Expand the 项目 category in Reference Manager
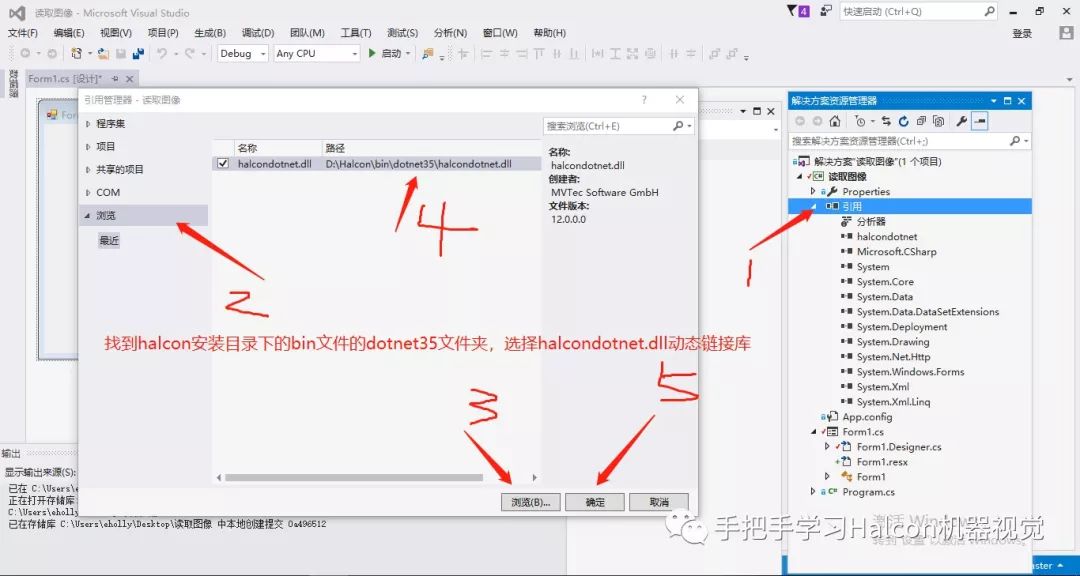Image resolution: width=1080 pixels, height=576 pixels. 87,147
